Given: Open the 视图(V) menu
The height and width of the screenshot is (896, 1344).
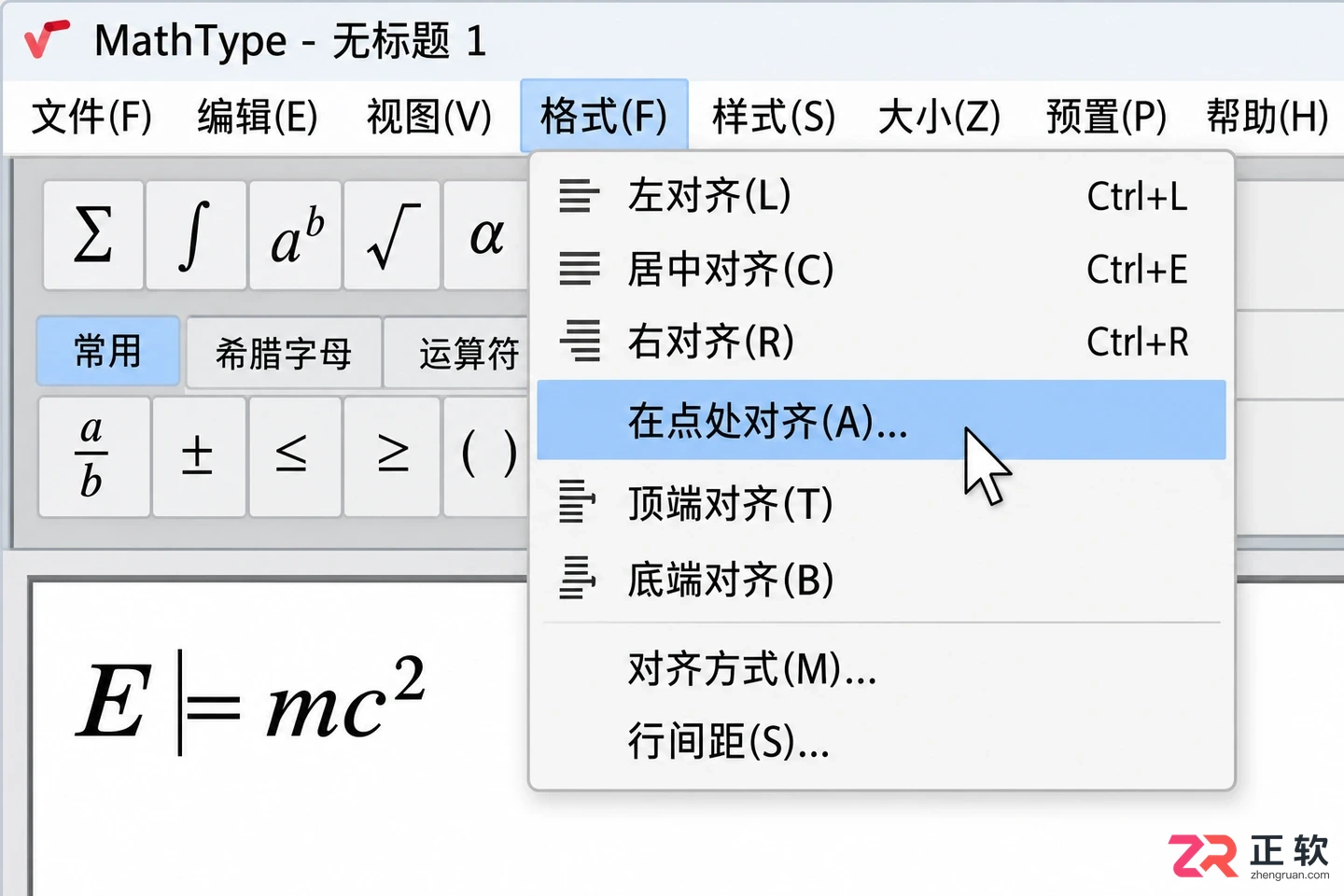Looking at the screenshot, I should [x=429, y=117].
